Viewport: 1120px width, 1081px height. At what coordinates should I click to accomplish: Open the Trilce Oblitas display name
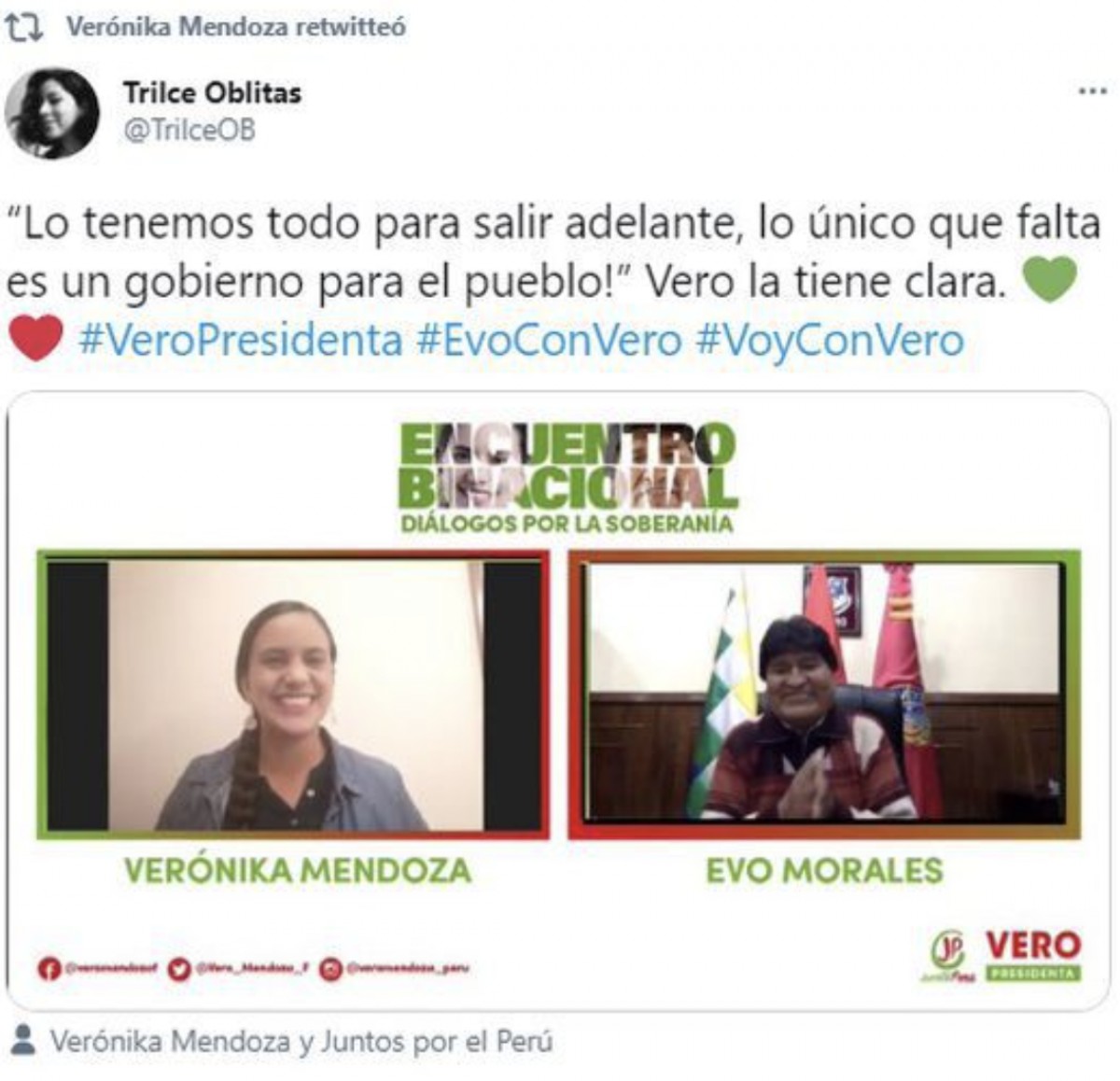pyautogui.click(x=212, y=92)
